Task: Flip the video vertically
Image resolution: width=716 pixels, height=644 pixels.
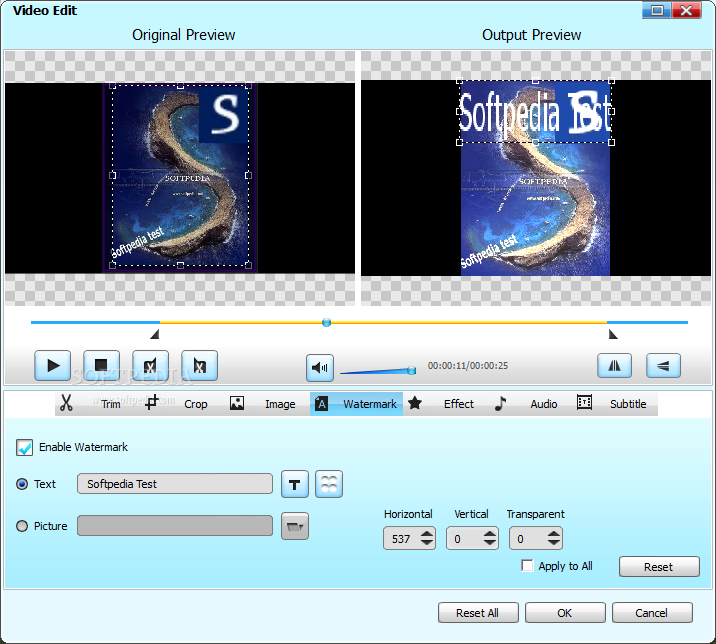Action: (663, 365)
